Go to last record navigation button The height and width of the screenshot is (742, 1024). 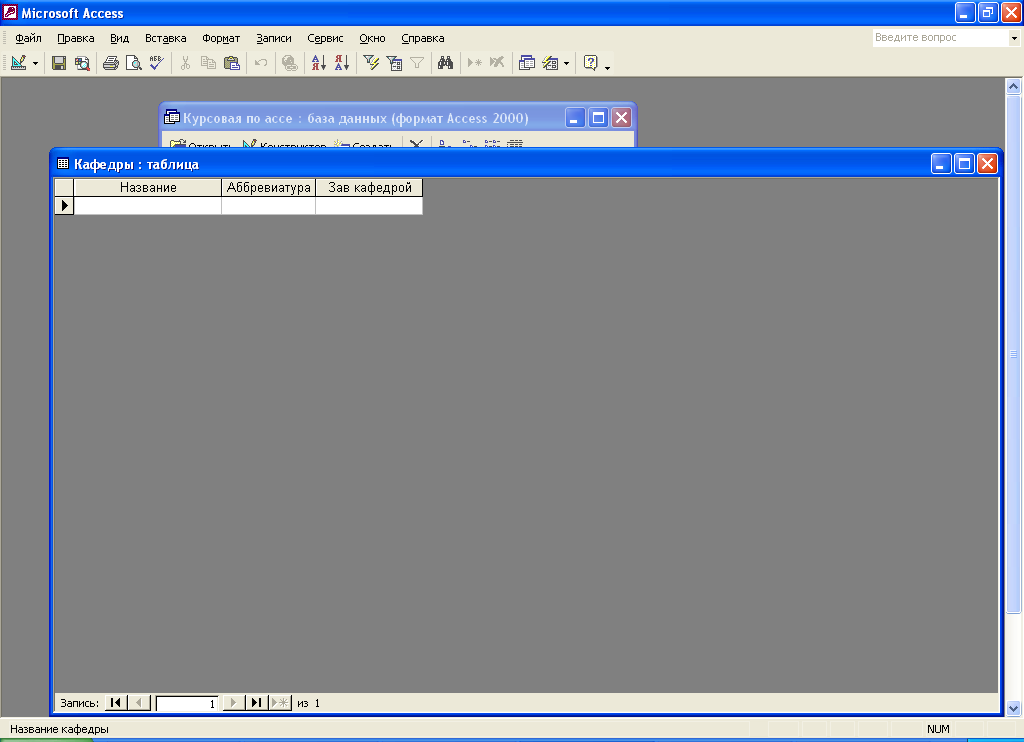tap(257, 703)
